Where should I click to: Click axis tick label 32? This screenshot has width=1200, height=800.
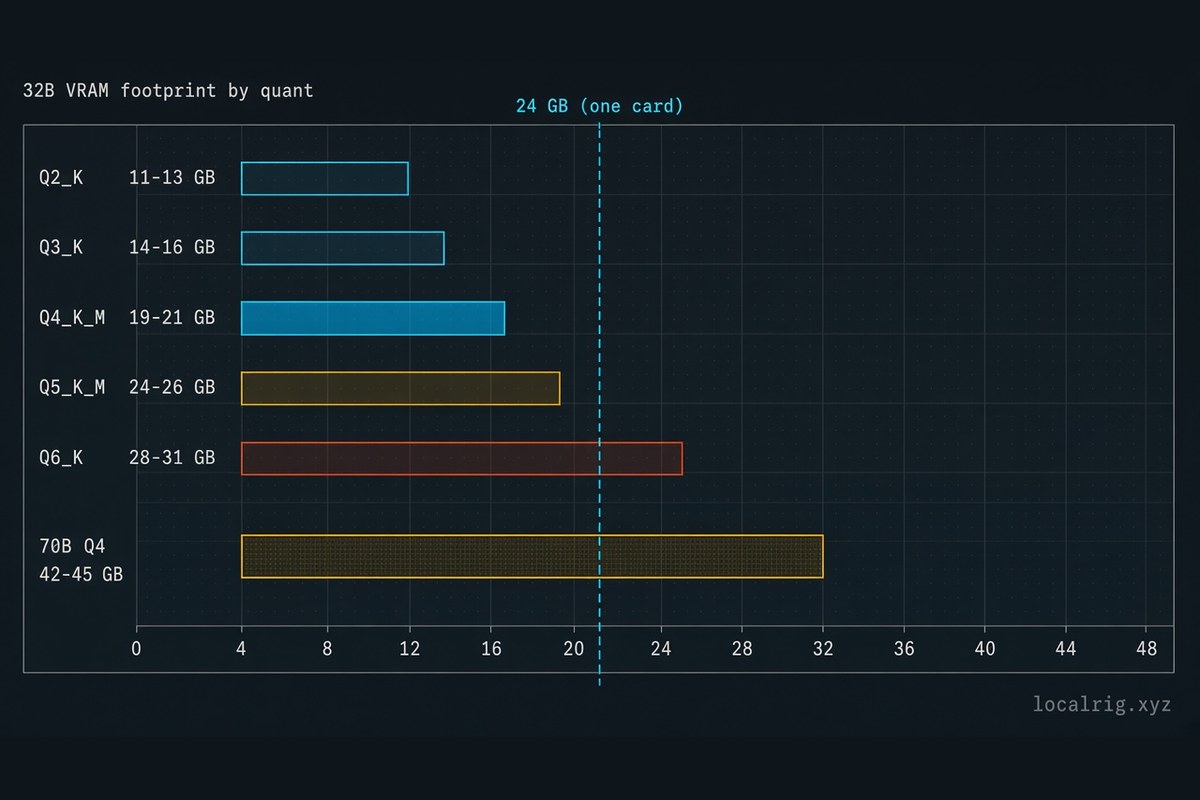coord(823,649)
